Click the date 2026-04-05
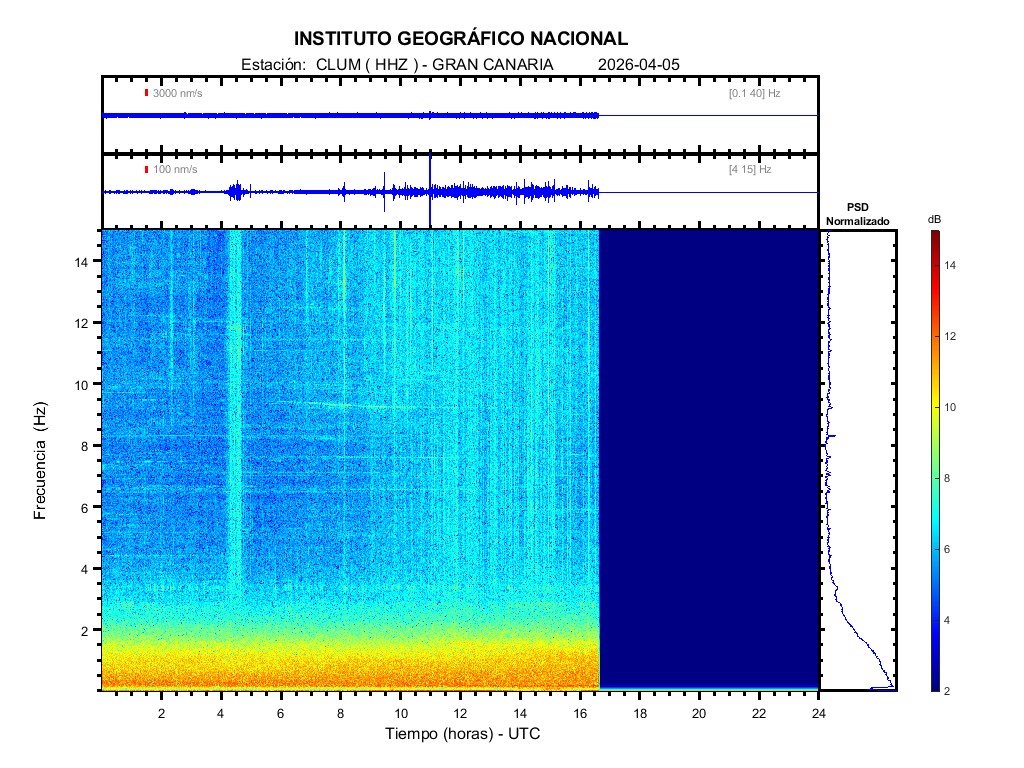 coord(638,64)
